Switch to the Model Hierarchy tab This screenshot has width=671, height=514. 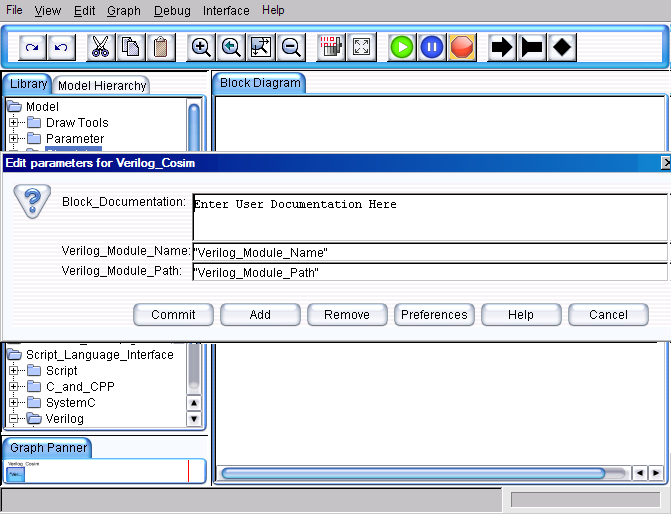pyautogui.click(x=102, y=86)
